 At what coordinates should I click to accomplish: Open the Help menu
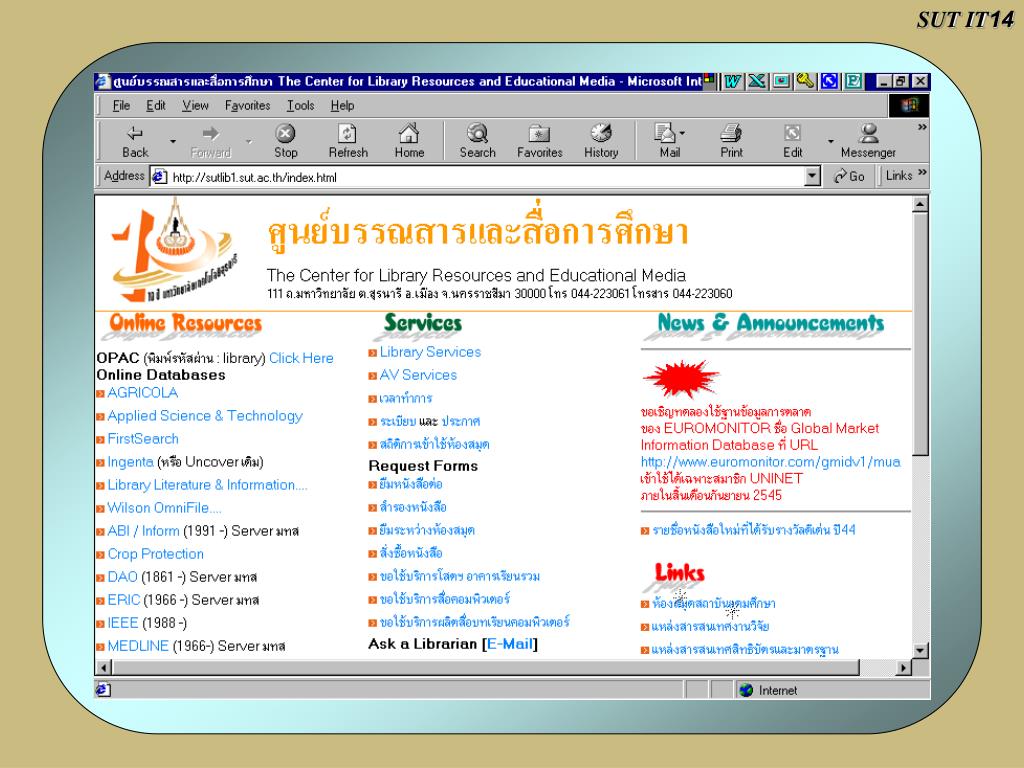click(x=342, y=105)
